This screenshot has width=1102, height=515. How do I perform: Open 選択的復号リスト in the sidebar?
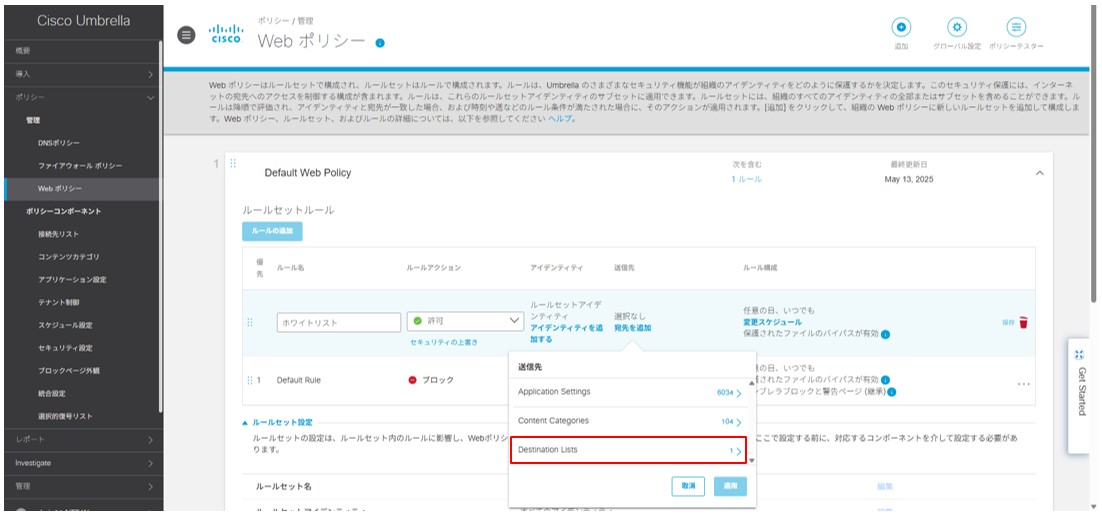click(x=65, y=416)
